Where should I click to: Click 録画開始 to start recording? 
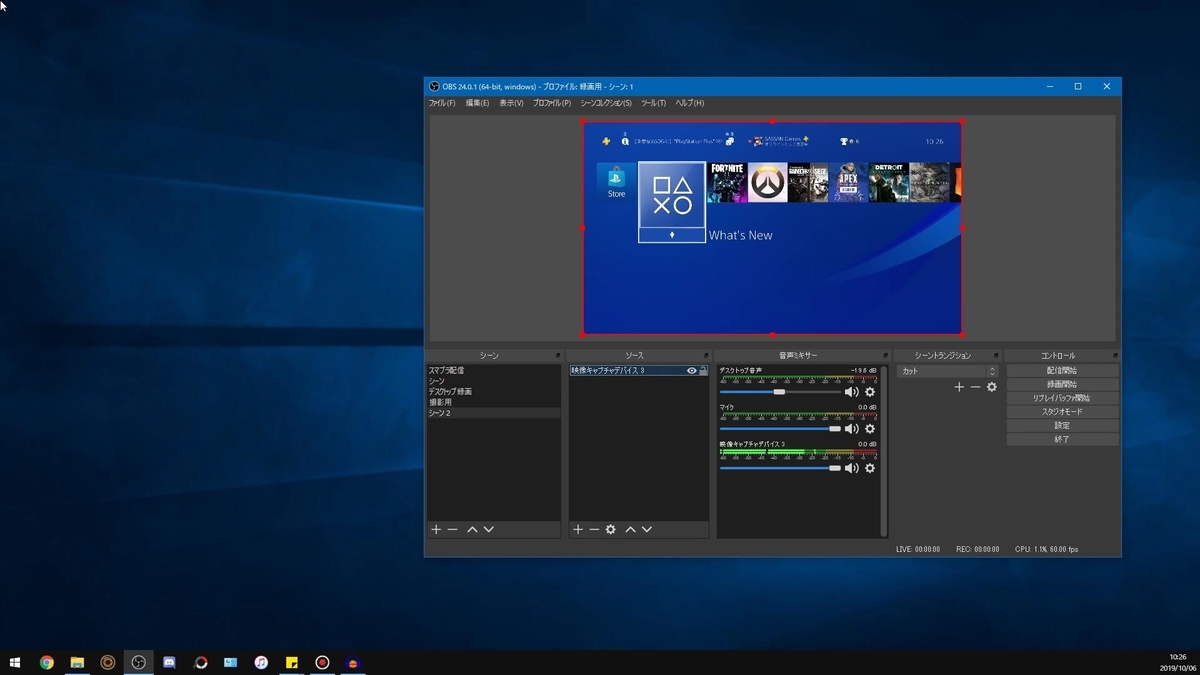[1062, 384]
